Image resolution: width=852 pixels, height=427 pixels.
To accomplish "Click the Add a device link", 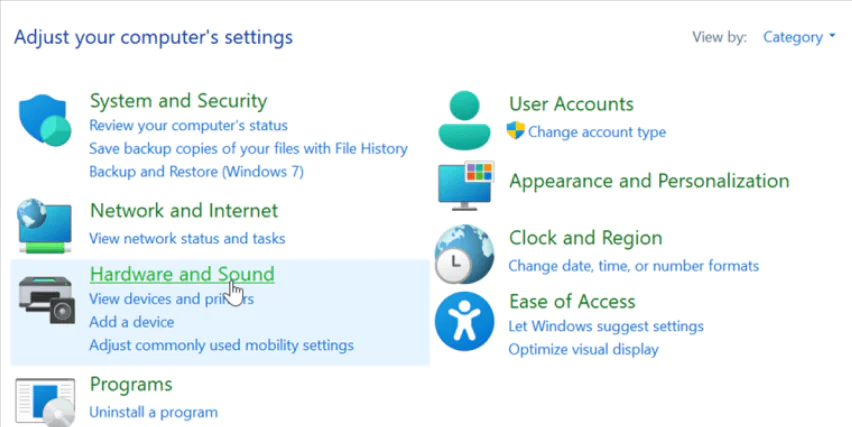I will click(131, 322).
